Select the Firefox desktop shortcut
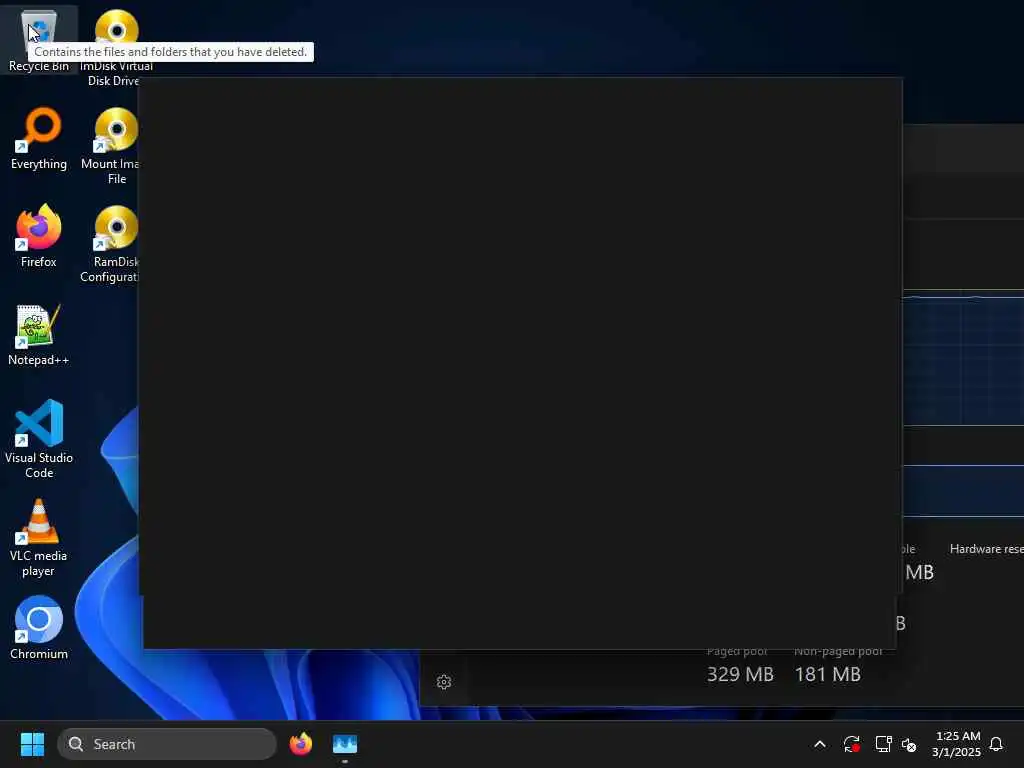 click(39, 236)
